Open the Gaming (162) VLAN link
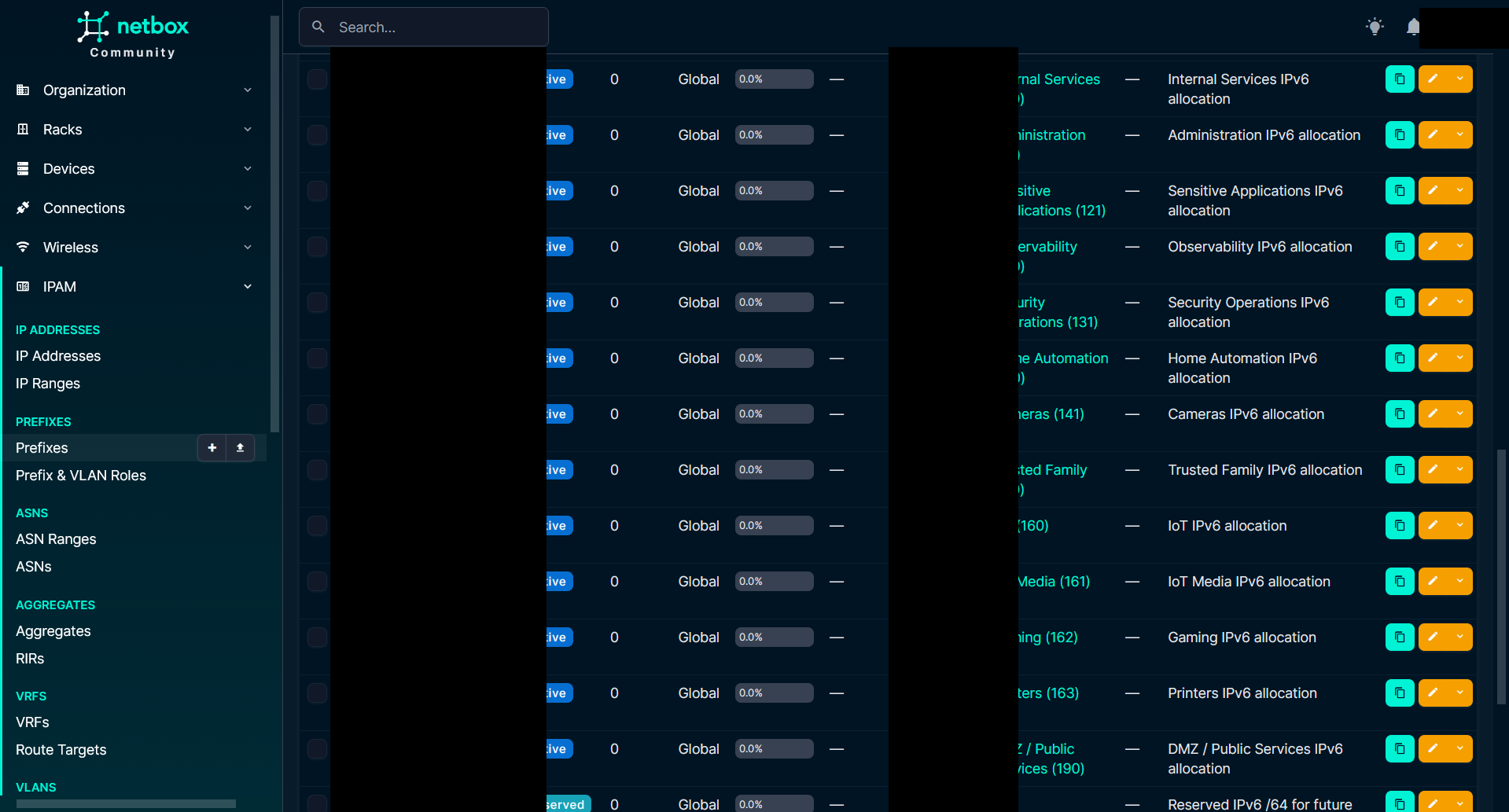1509x812 pixels. coord(1048,637)
